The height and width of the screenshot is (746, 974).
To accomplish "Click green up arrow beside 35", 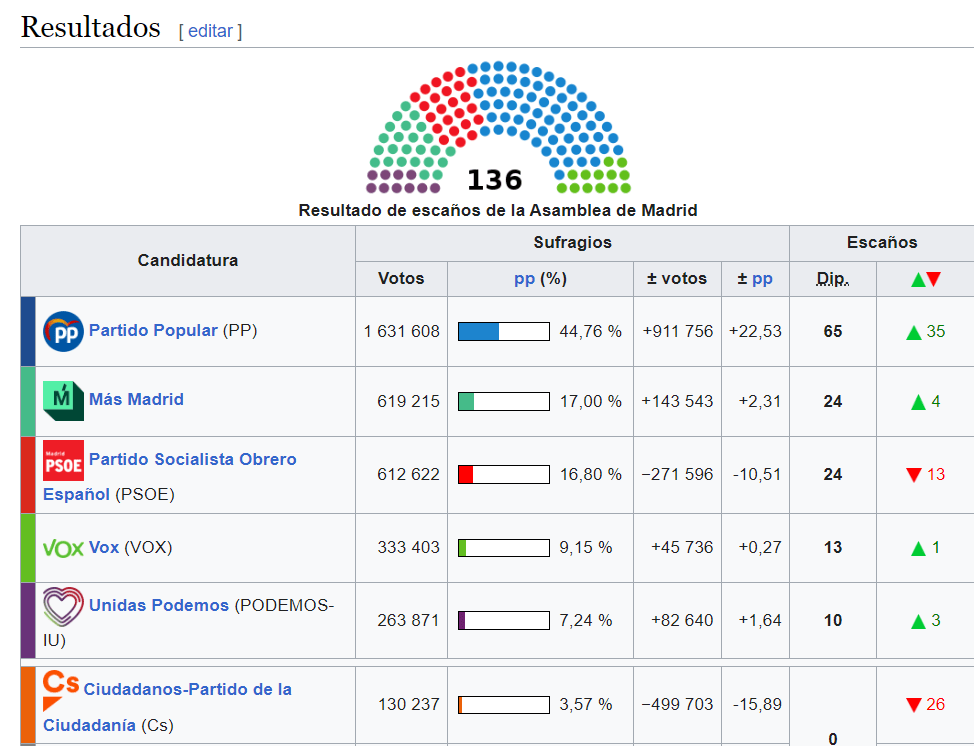I will coord(913,332).
